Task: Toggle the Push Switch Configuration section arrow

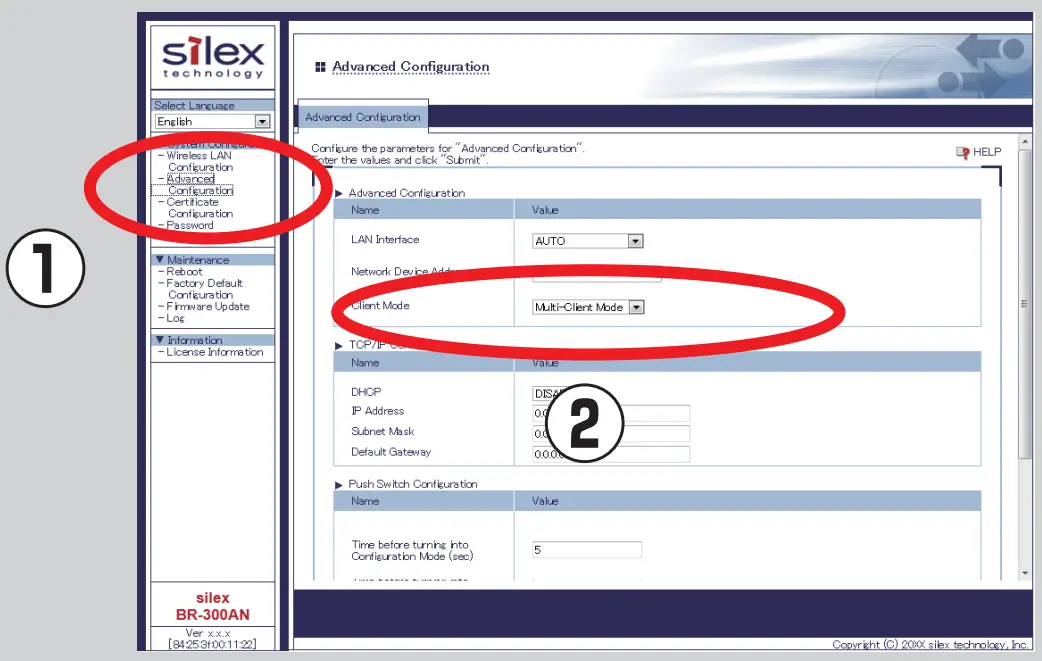Action: (339, 485)
